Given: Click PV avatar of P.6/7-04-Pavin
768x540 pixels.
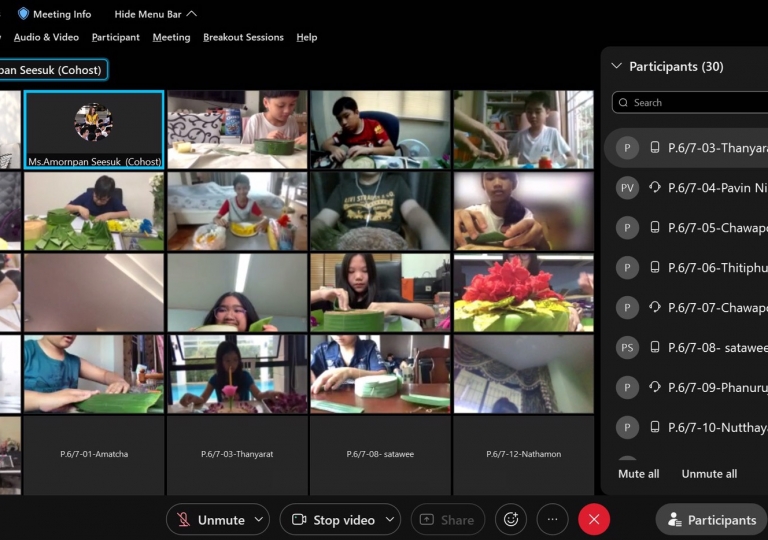Looking at the screenshot, I should 627,188.
